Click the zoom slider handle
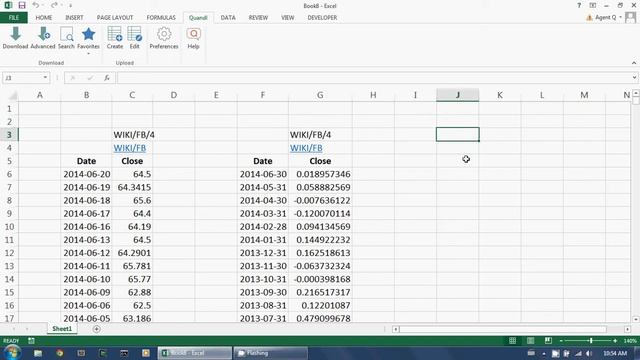640x360 pixels. [x=591, y=340]
